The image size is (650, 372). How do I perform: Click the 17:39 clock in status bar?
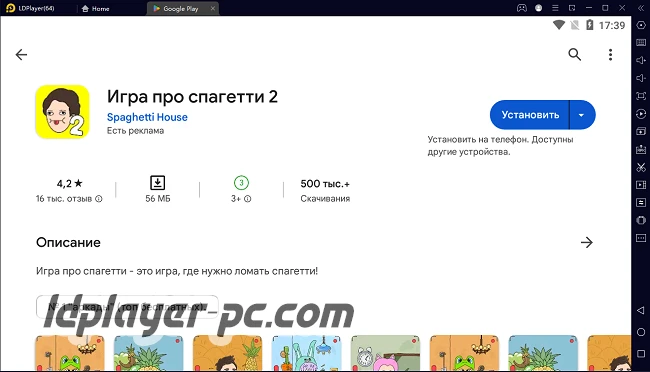point(612,25)
